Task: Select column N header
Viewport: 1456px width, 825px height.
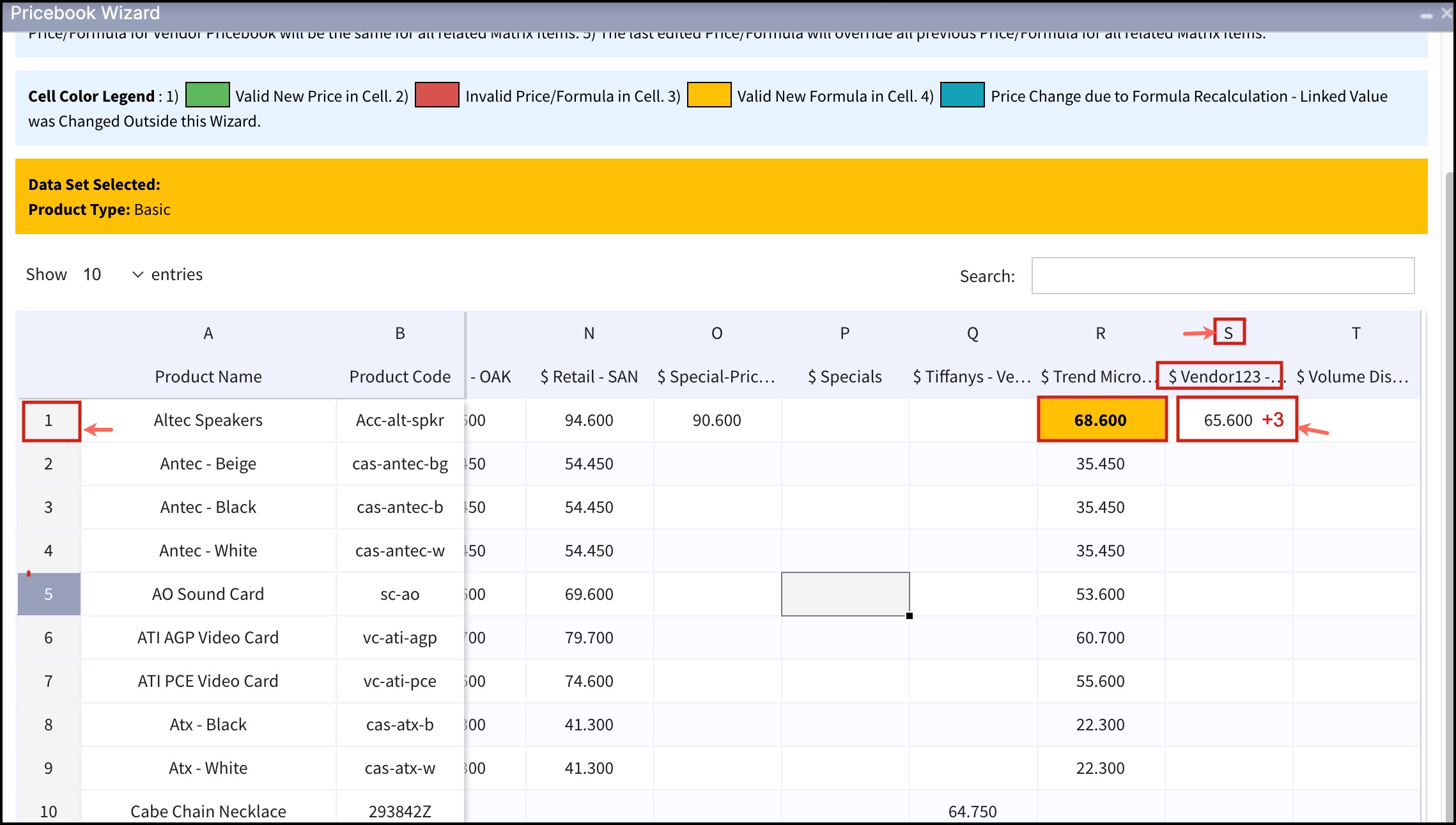Action: point(589,333)
